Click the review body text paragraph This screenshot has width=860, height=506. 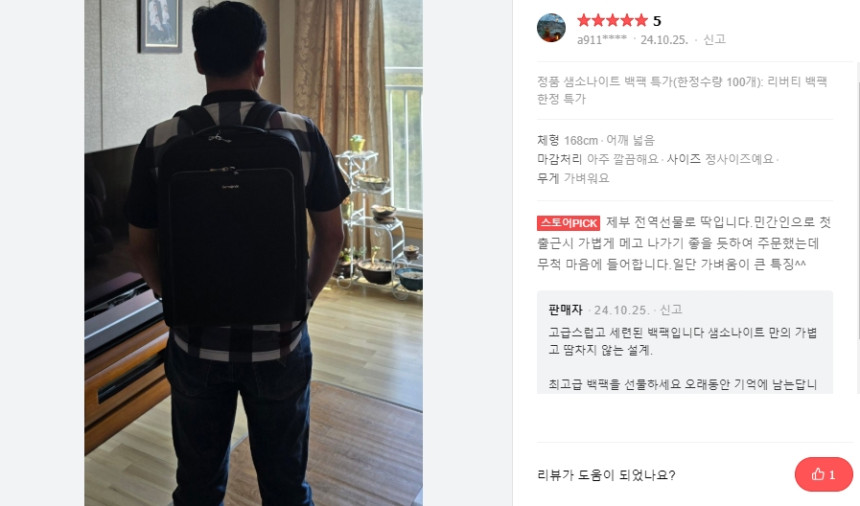(x=684, y=243)
